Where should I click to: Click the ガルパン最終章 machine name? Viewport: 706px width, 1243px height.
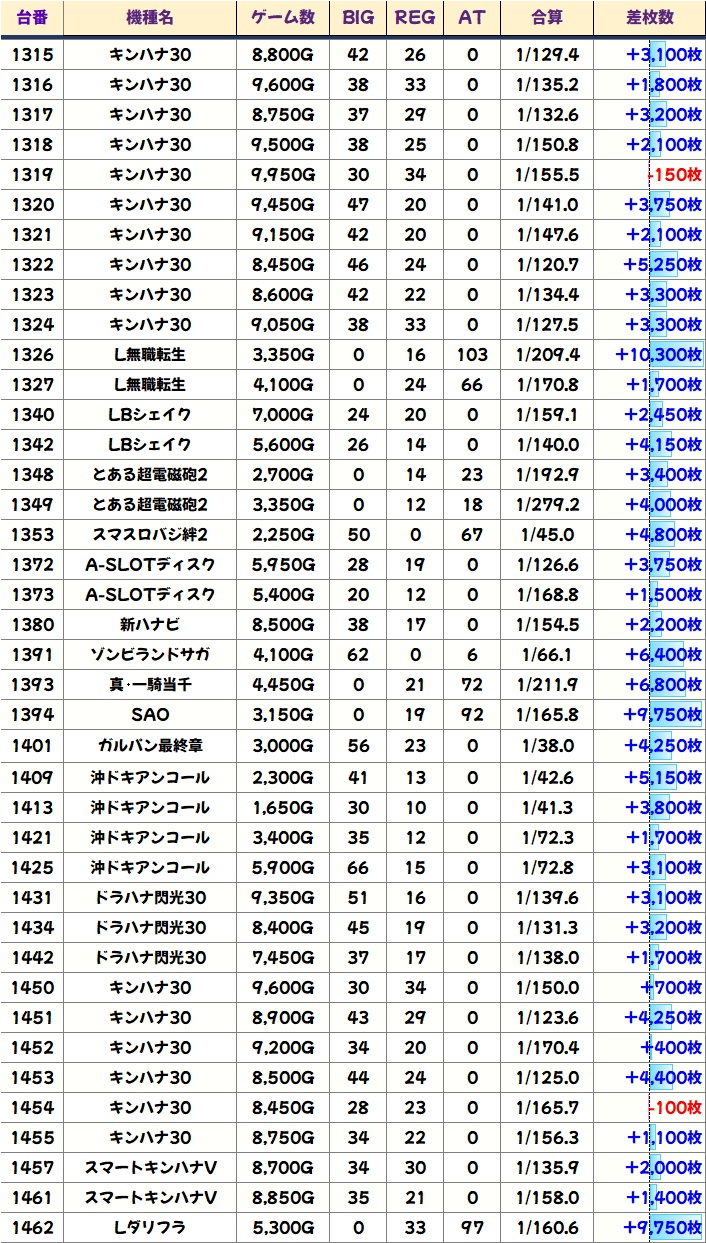pos(150,746)
